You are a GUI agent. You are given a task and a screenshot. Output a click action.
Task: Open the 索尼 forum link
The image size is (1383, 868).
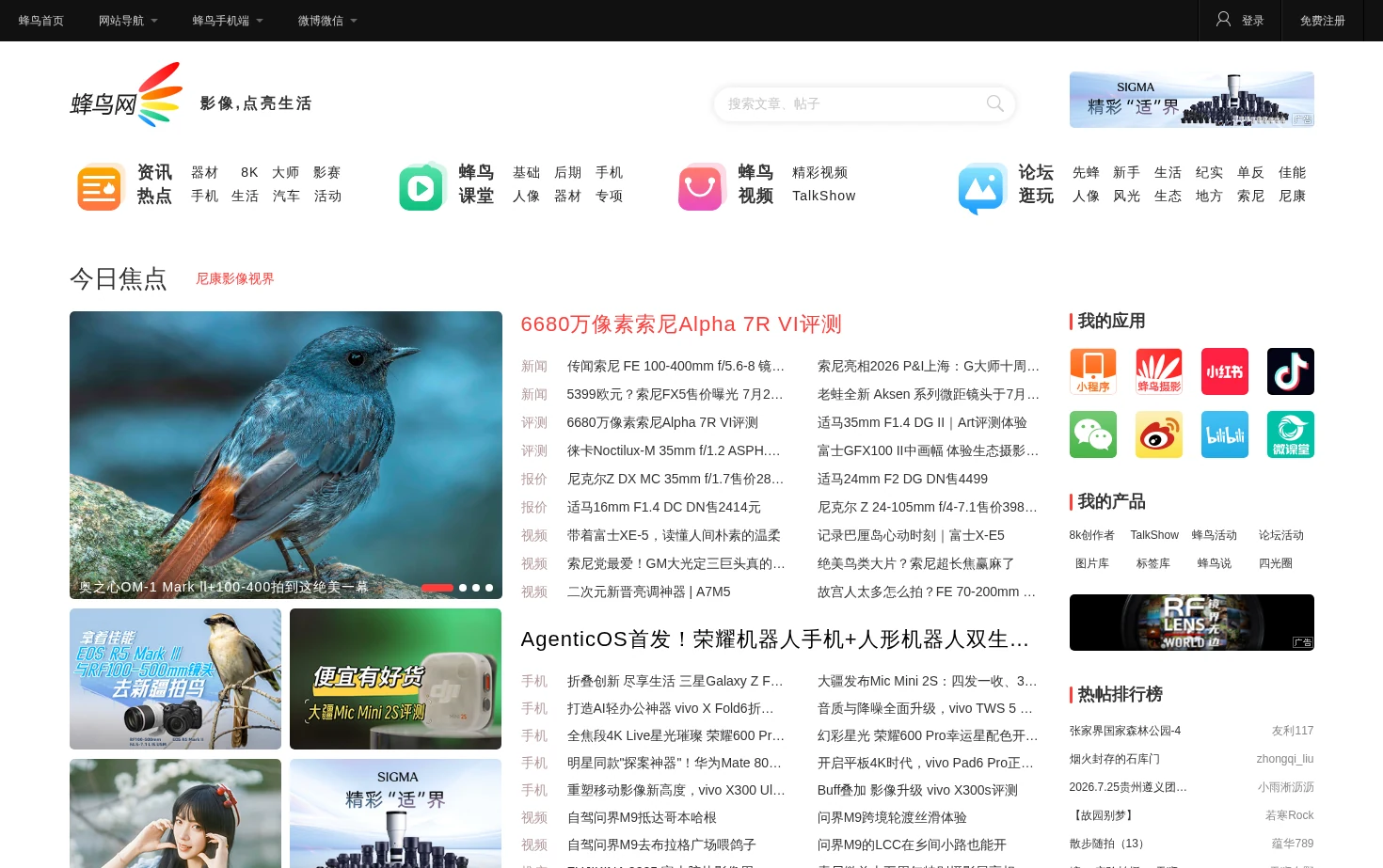click(1250, 196)
